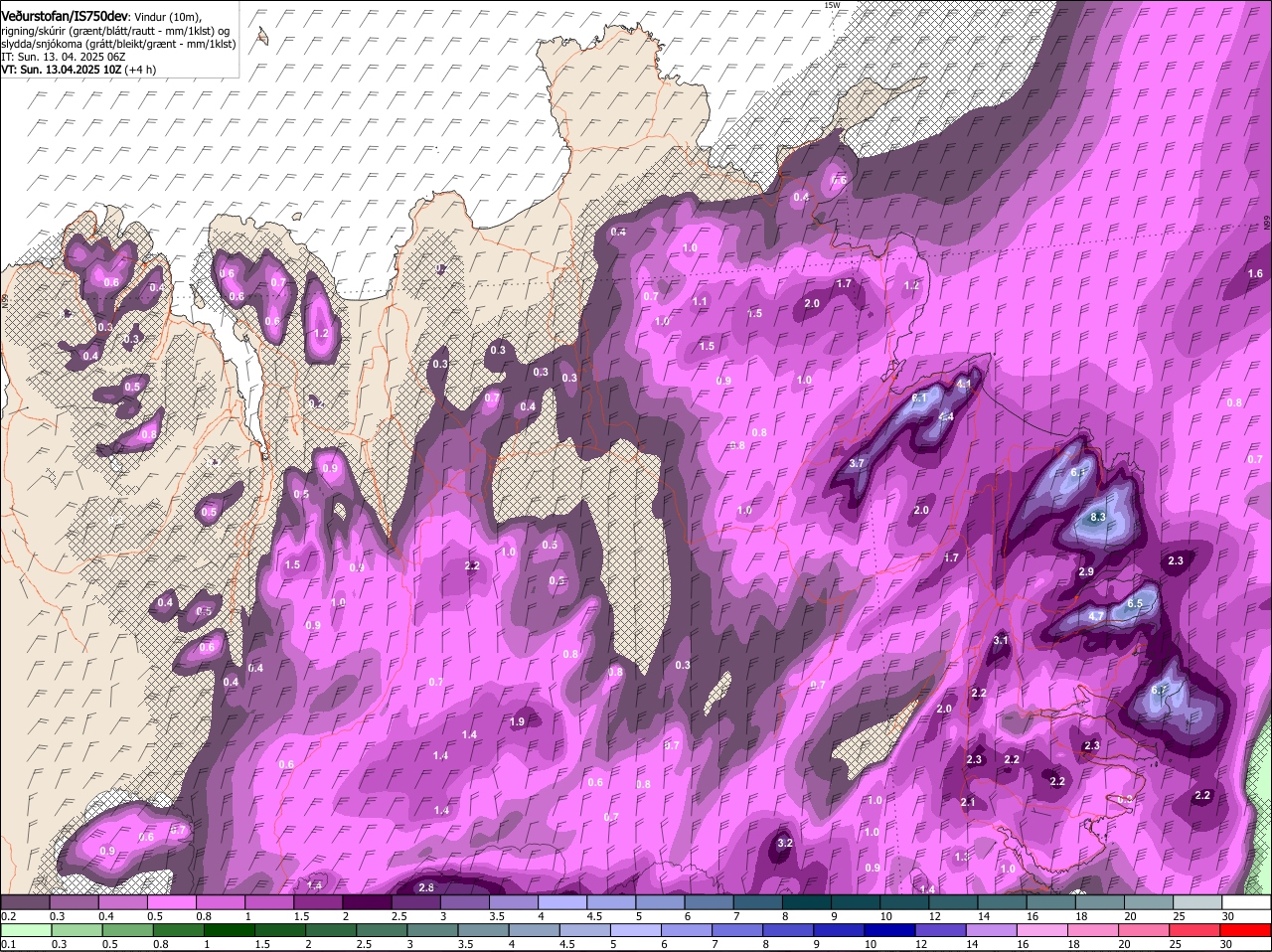Click the 1.9 precipitation value on the map
1272x952 pixels.
tap(517, 721)
